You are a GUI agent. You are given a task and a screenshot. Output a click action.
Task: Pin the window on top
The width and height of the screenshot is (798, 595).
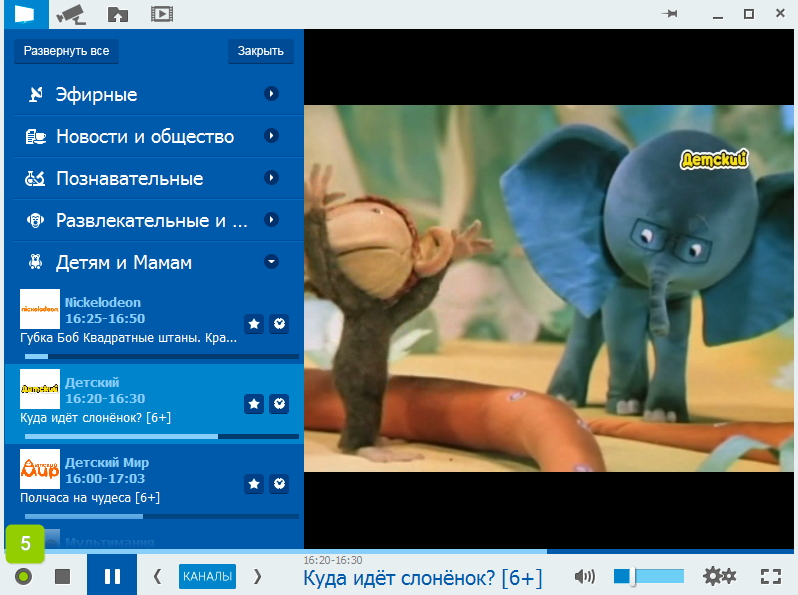pos(670,14)
